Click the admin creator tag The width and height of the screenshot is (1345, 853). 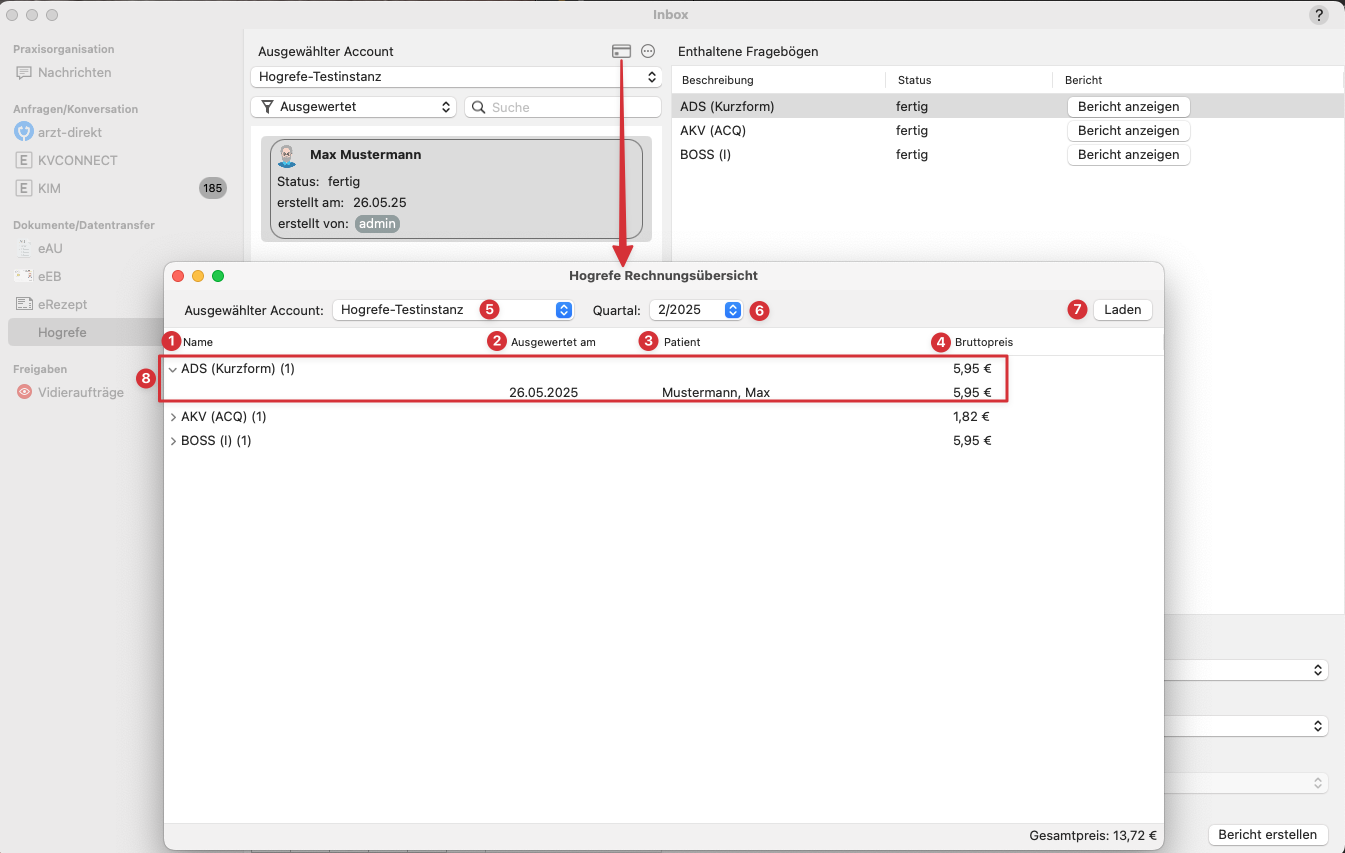(x=377, y=224)
